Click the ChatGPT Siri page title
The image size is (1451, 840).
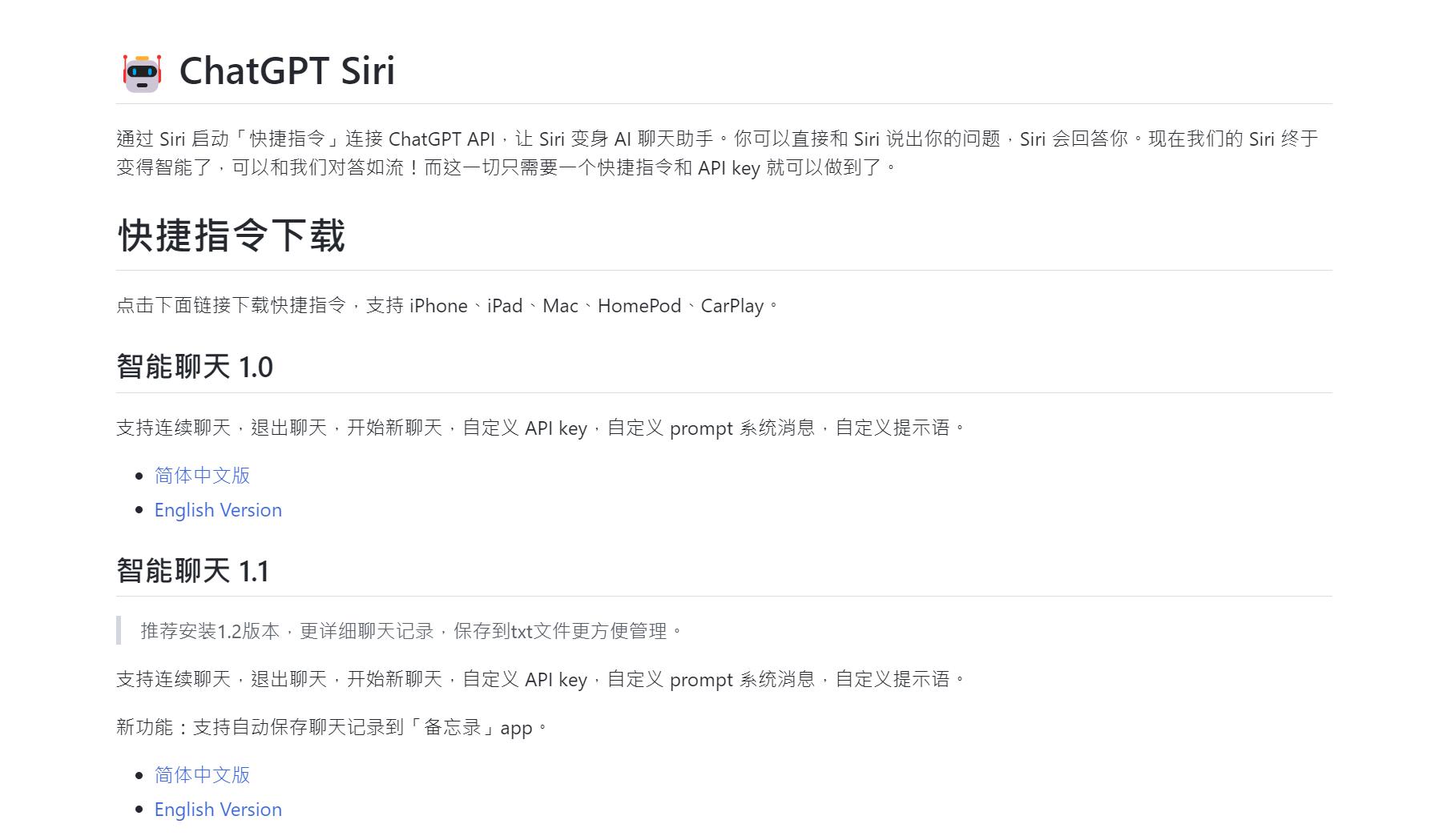[287, 71]
